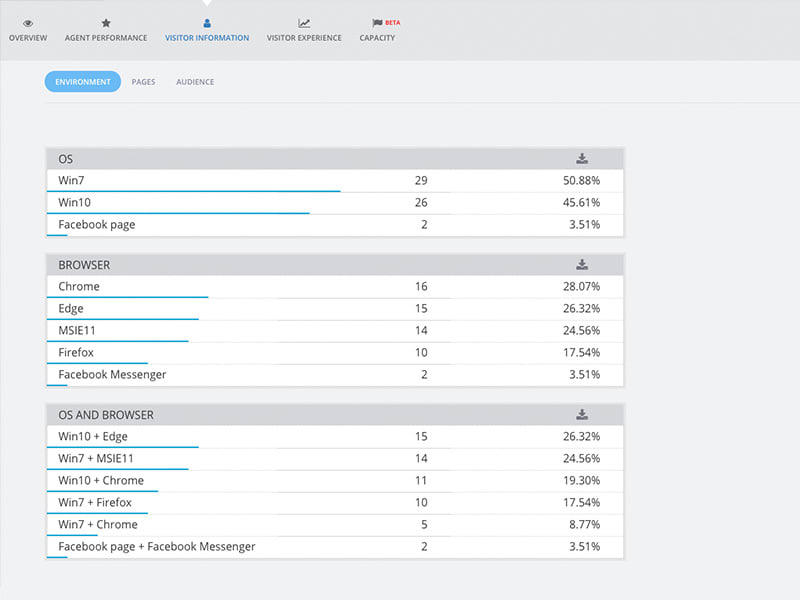Select the Win7 + Firefox row
The width and height of the screenshot is (800, 600).
[335, 503]
